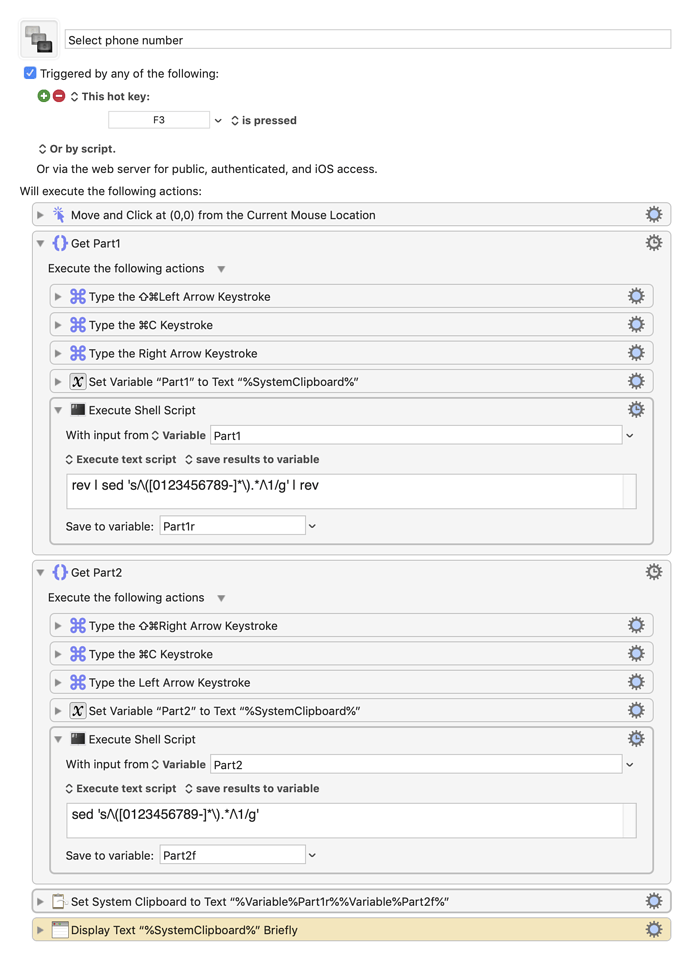Viewport: 690px width, 958px height.
Task: Open 'save results to variable' popup in Part2 script
Action: click(252, 788)
